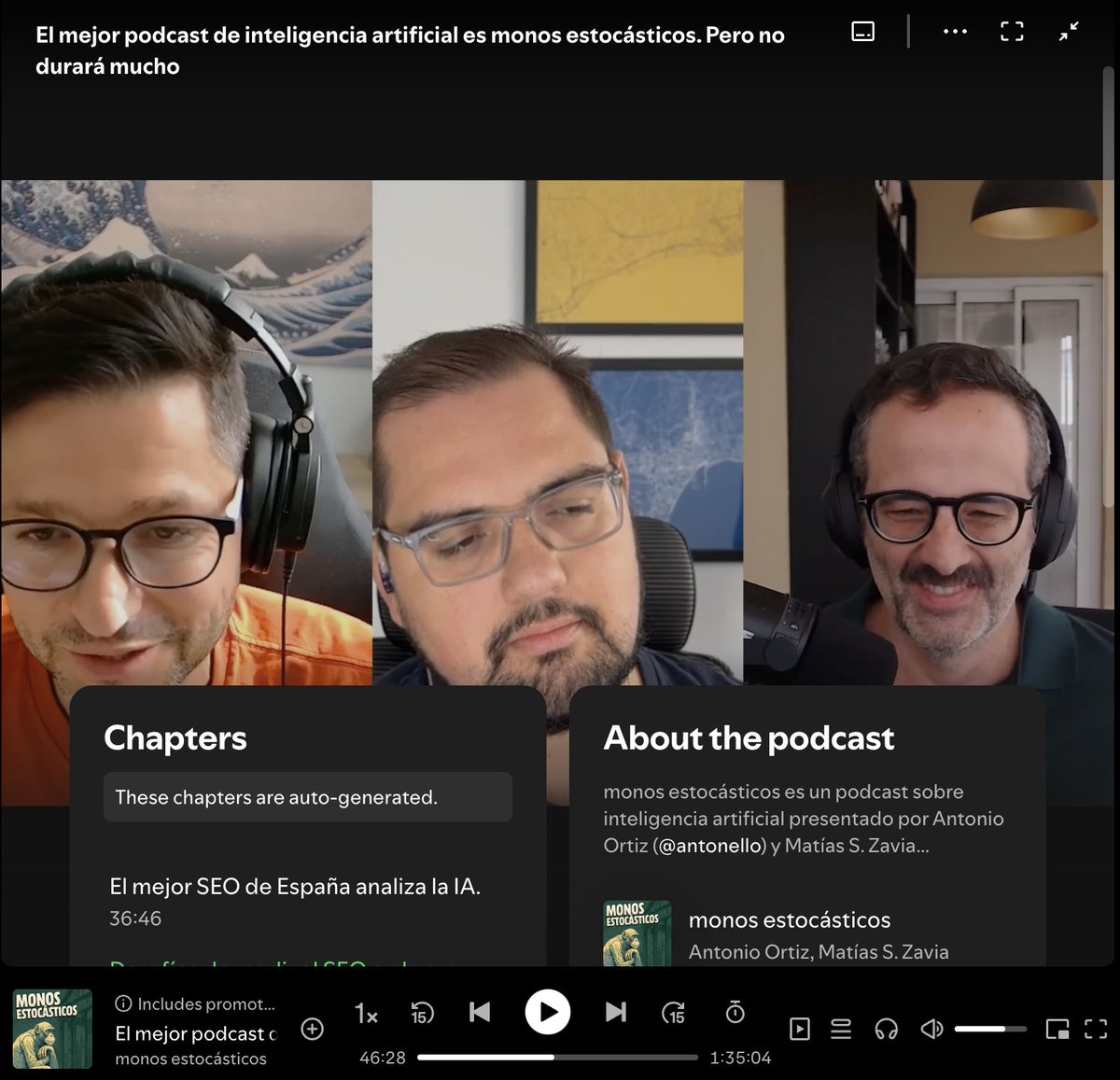Image resolution: width=1120 pixels, height=1080 pixels.
Task: Mute the volume speaker icon
Action: tap(931, 1029)
